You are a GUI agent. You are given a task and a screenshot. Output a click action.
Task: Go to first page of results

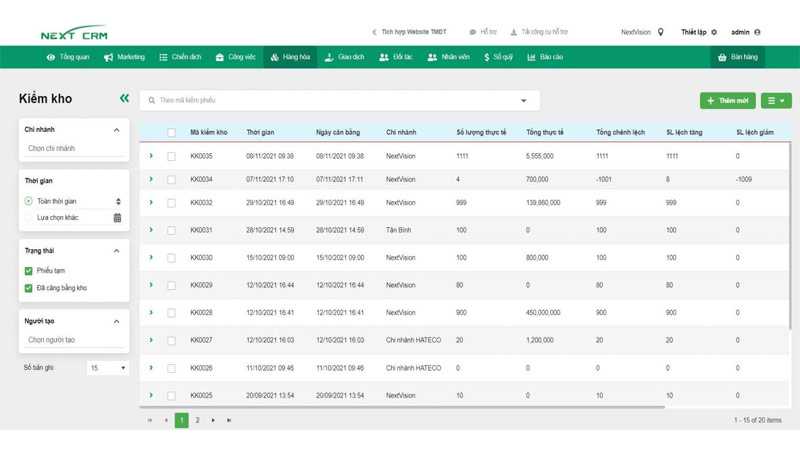[x=149, y=420]
